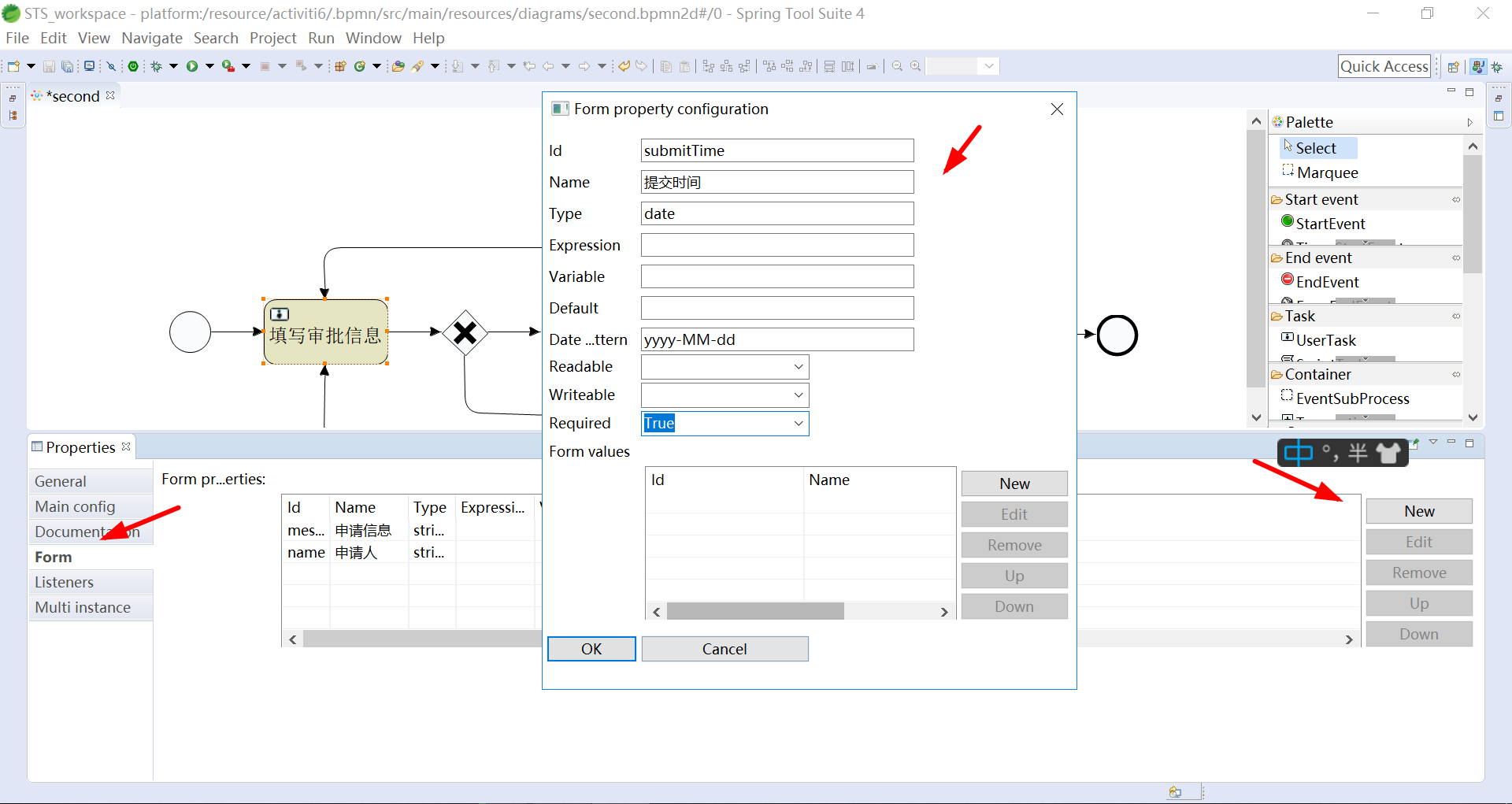The image size is (1512, 804).
Task: Close the Form property configuration dialog
Action: pyautogui.click(x=1057, y=109)
